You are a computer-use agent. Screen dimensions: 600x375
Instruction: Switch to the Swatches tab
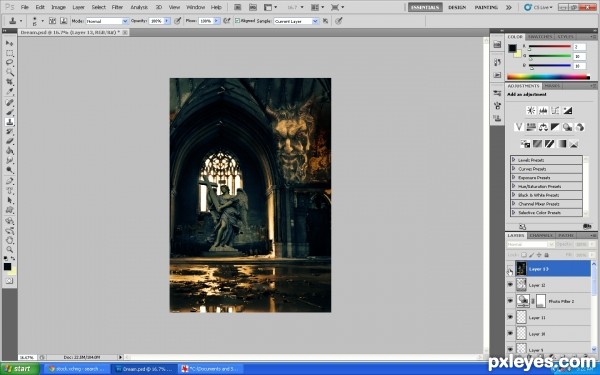click(540, 37)
